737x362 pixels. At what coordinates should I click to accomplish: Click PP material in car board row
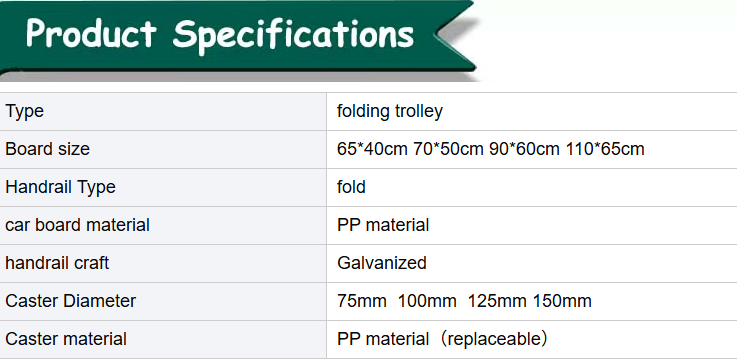click(x=383, y=225)
